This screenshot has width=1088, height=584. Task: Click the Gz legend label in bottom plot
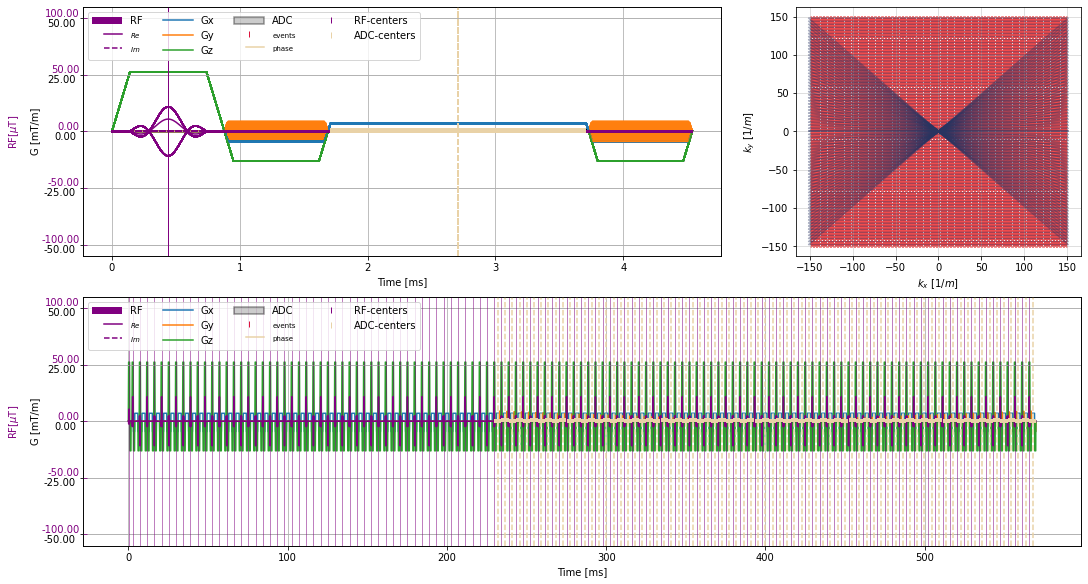tap(207, 341)
